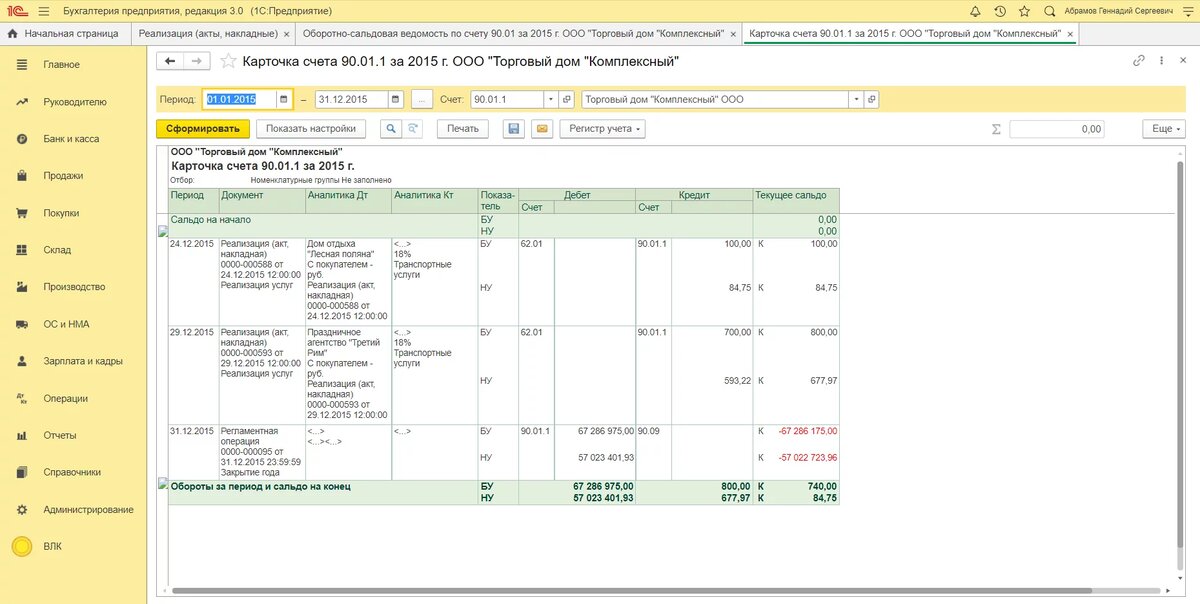
Task: Expand organization field dropdown arrow
Action: click(855, 100)
